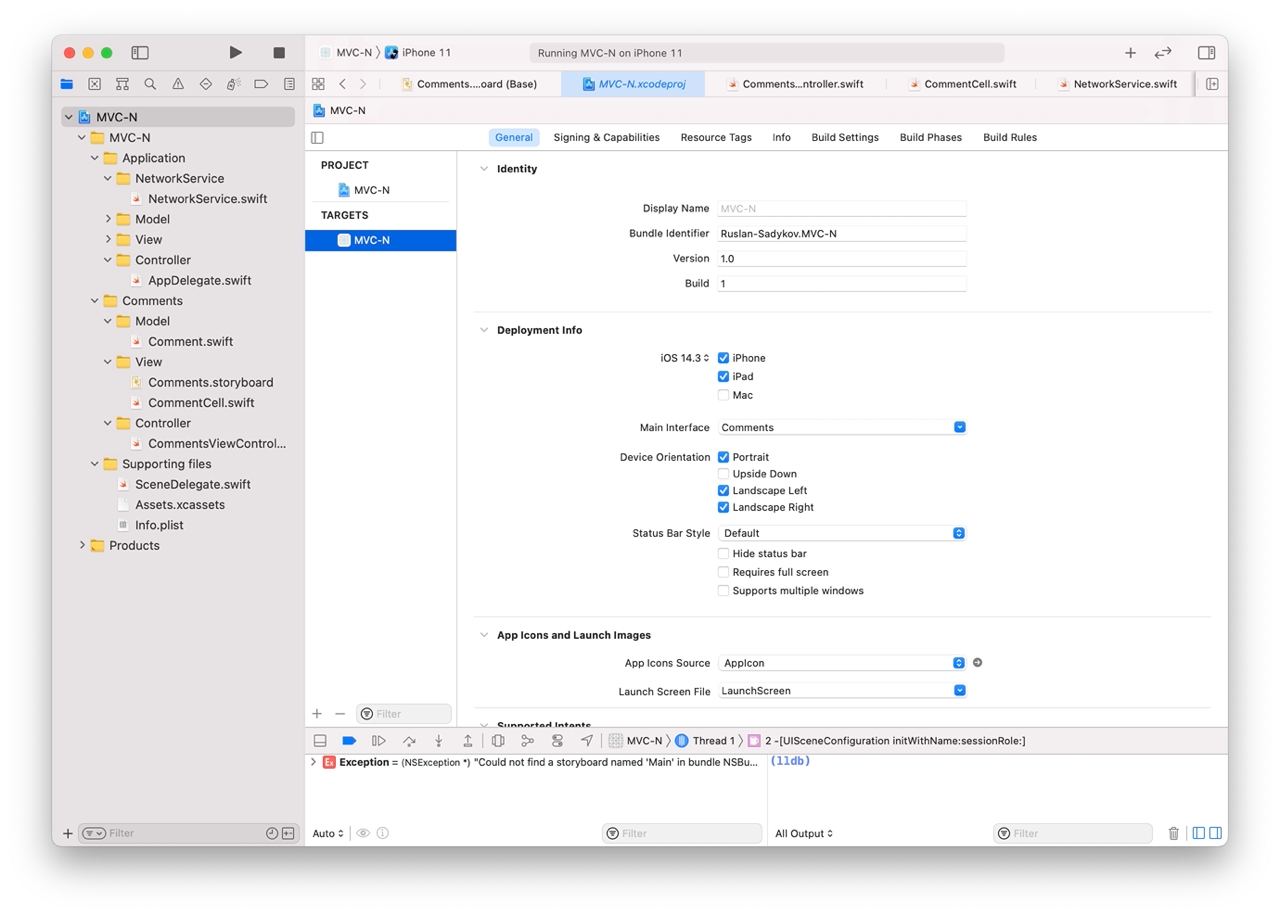This screenshot has width=1280, height=915.
Task: Disable Portrait orientation
Action: pyautogui.click(x=723, y=457)
